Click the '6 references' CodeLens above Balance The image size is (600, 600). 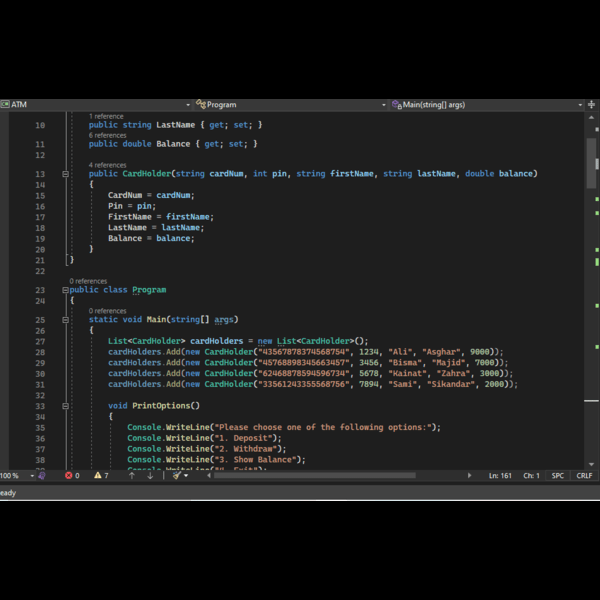108,135
